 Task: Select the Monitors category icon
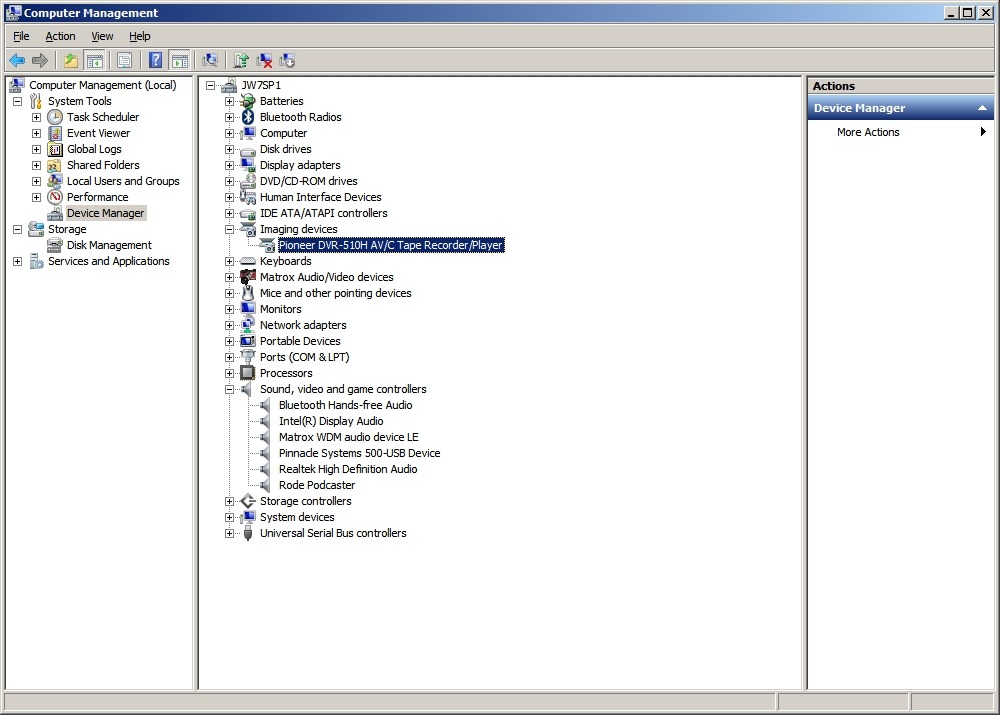(248, 309)
